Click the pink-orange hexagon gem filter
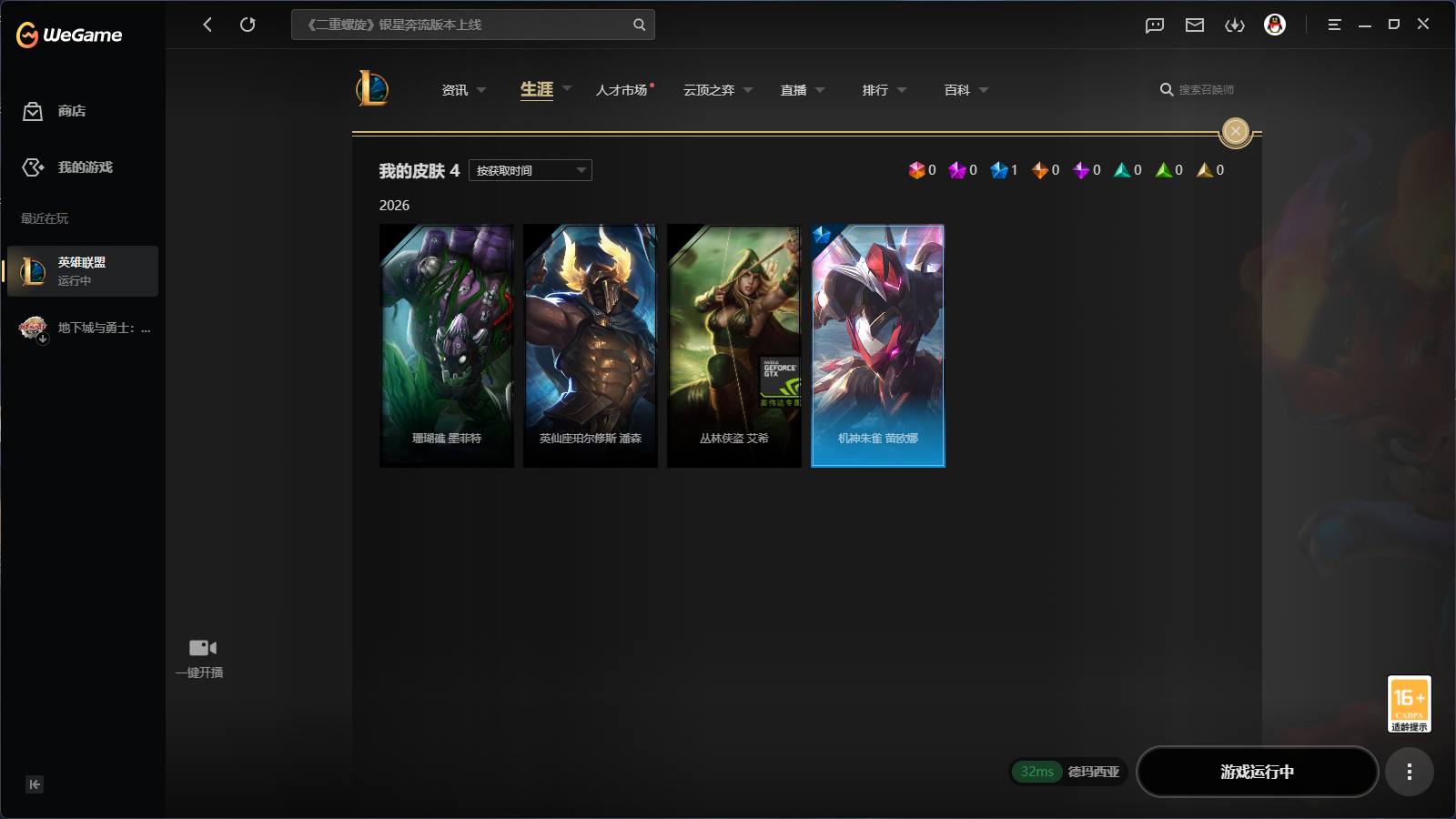 coord(916,170)
